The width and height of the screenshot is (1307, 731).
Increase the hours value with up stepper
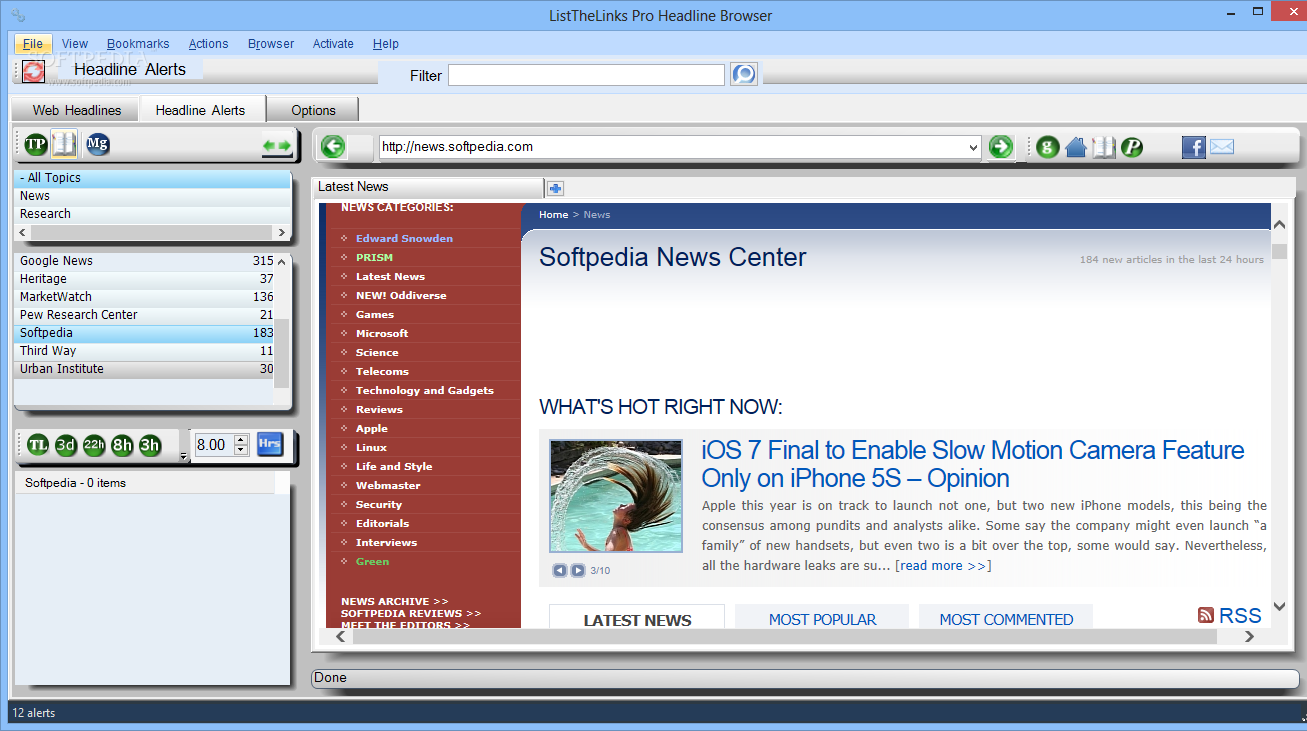click(241, 440)
